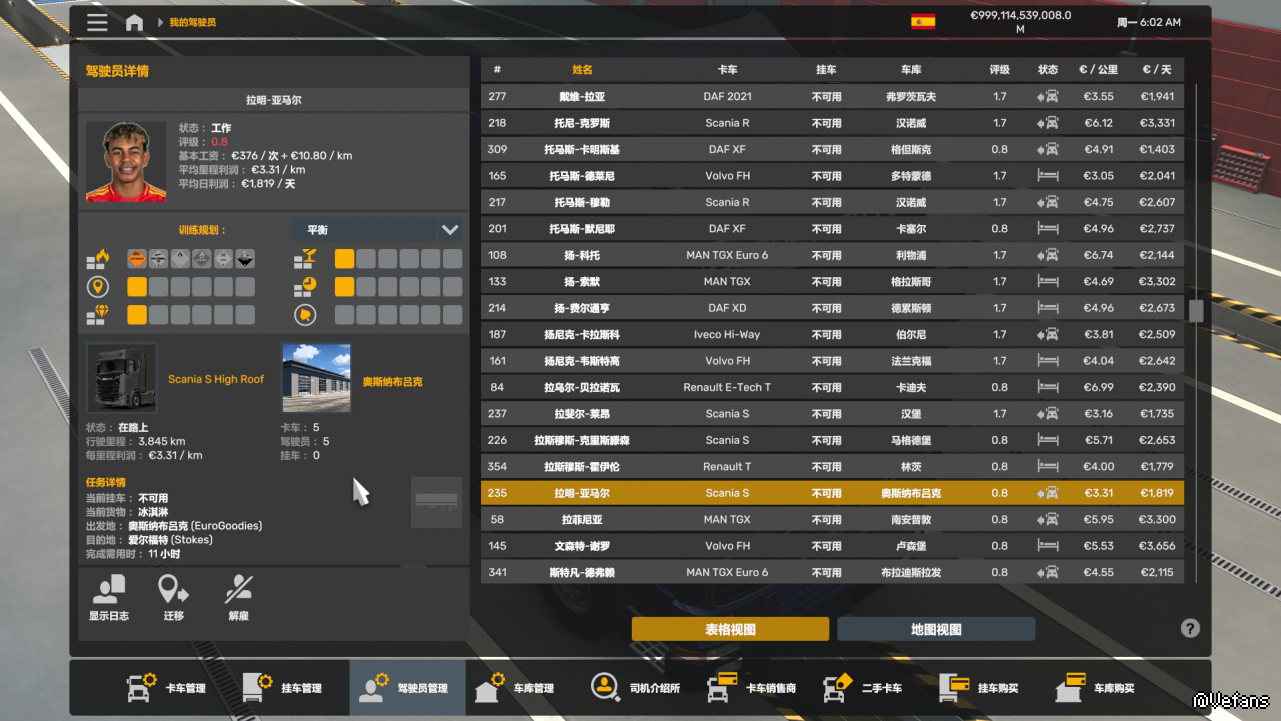
Task: Select driver row 拉菲尼亚
Action: (832, 520)
